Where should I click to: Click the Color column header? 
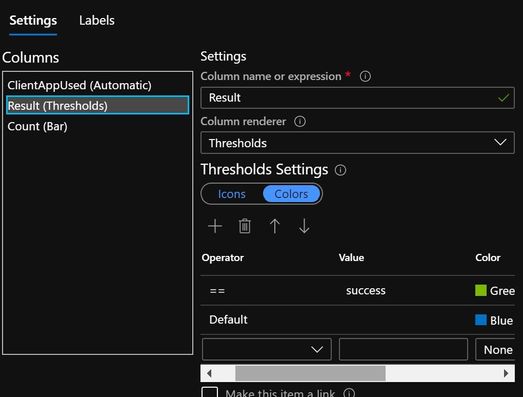tap(488, 258)
